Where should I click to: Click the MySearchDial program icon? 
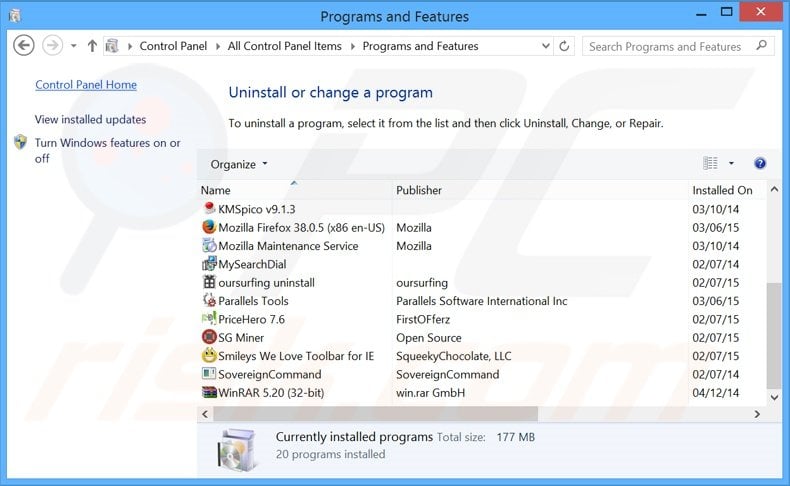(x=209, y=263)
